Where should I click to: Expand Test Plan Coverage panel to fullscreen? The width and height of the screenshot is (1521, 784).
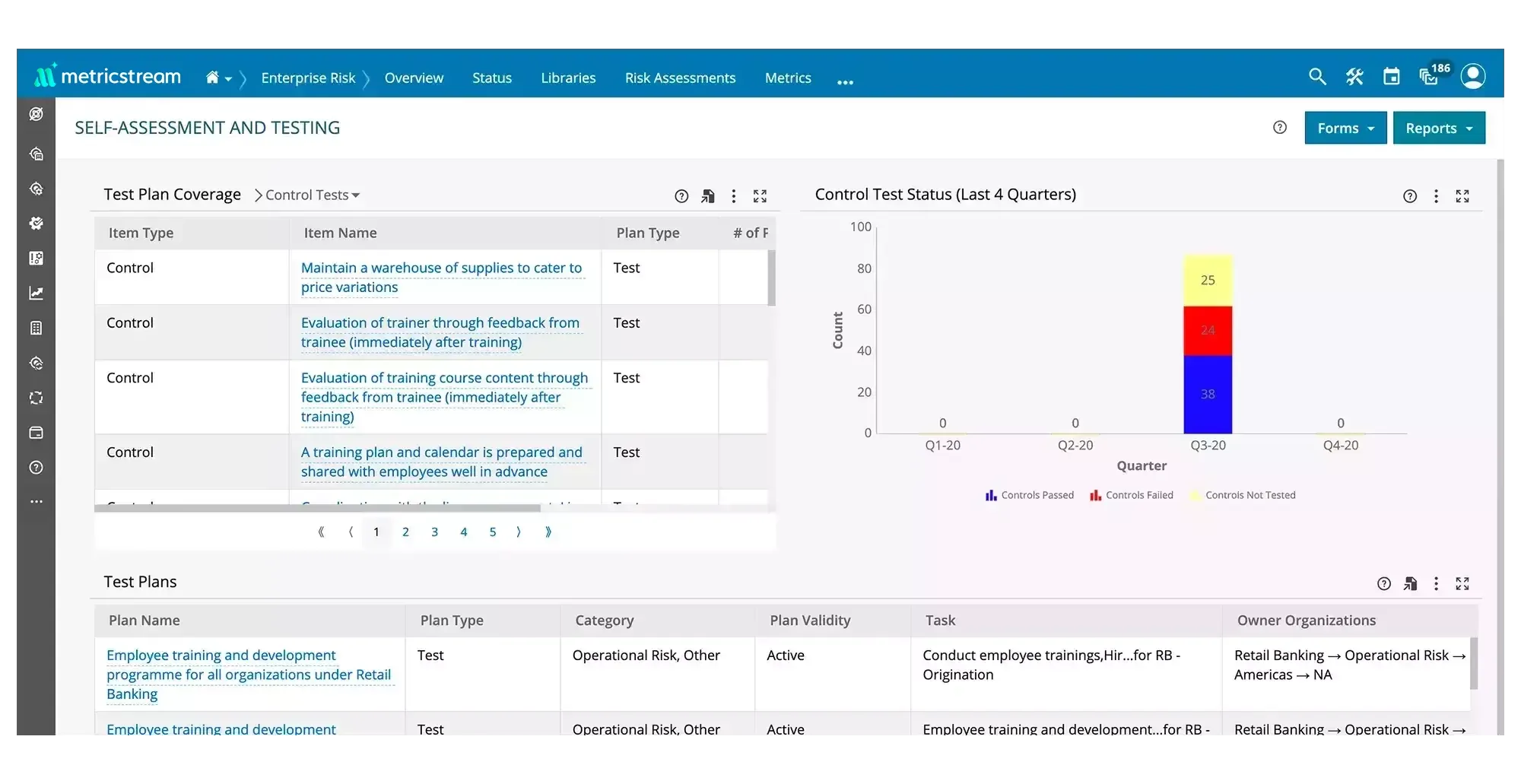(x=760, y=196)
